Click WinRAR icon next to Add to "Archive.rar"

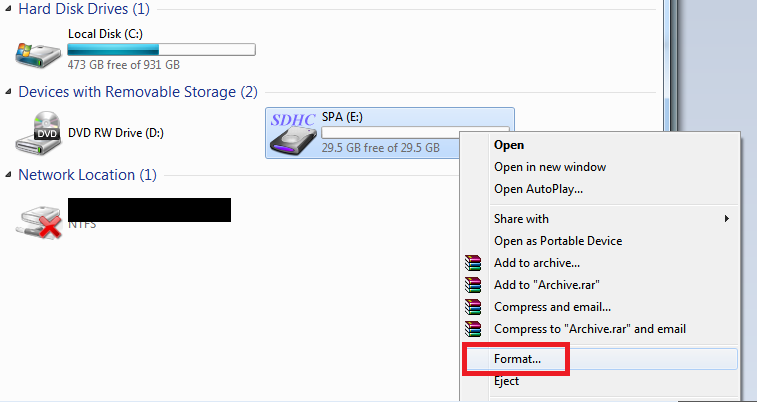(x=473, y=285)
